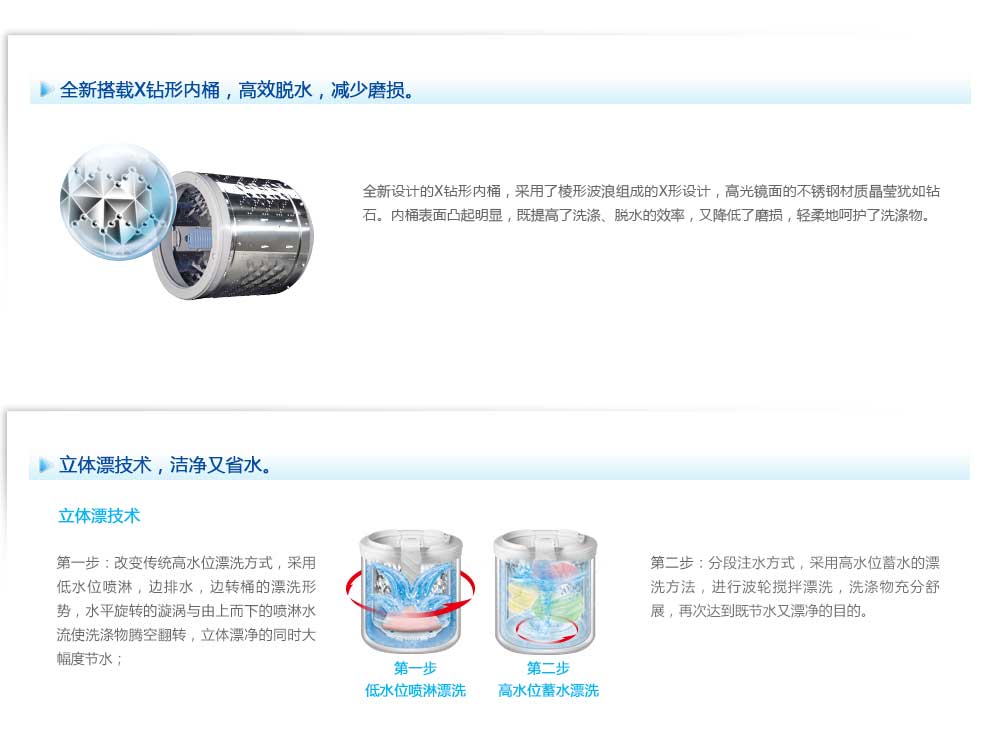This screenshot has height=756, width=1000.
Task: Click the 第二步 description text on the right
Action: coord(795,587)
